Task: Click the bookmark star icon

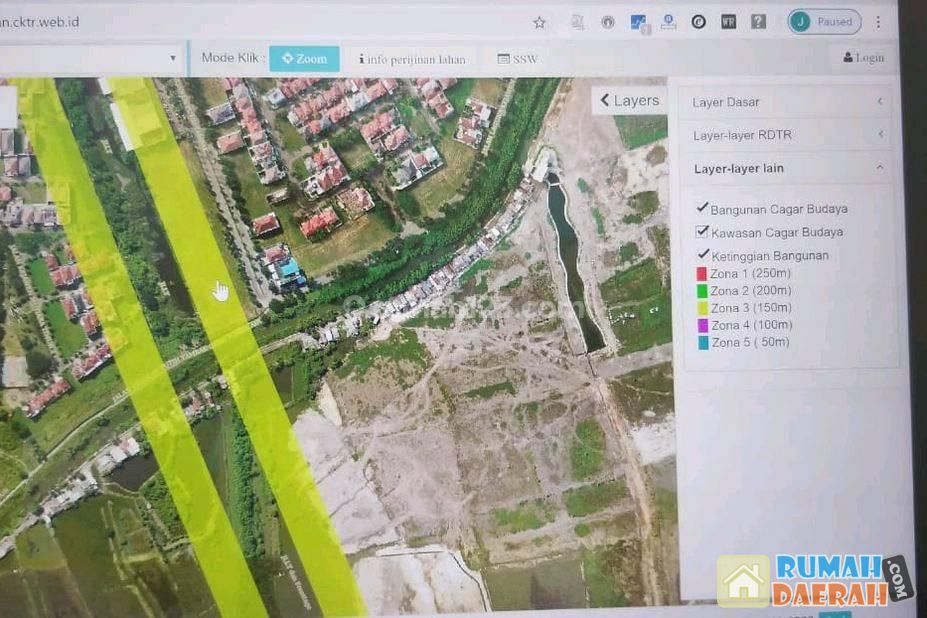Action: coord(539,22)
